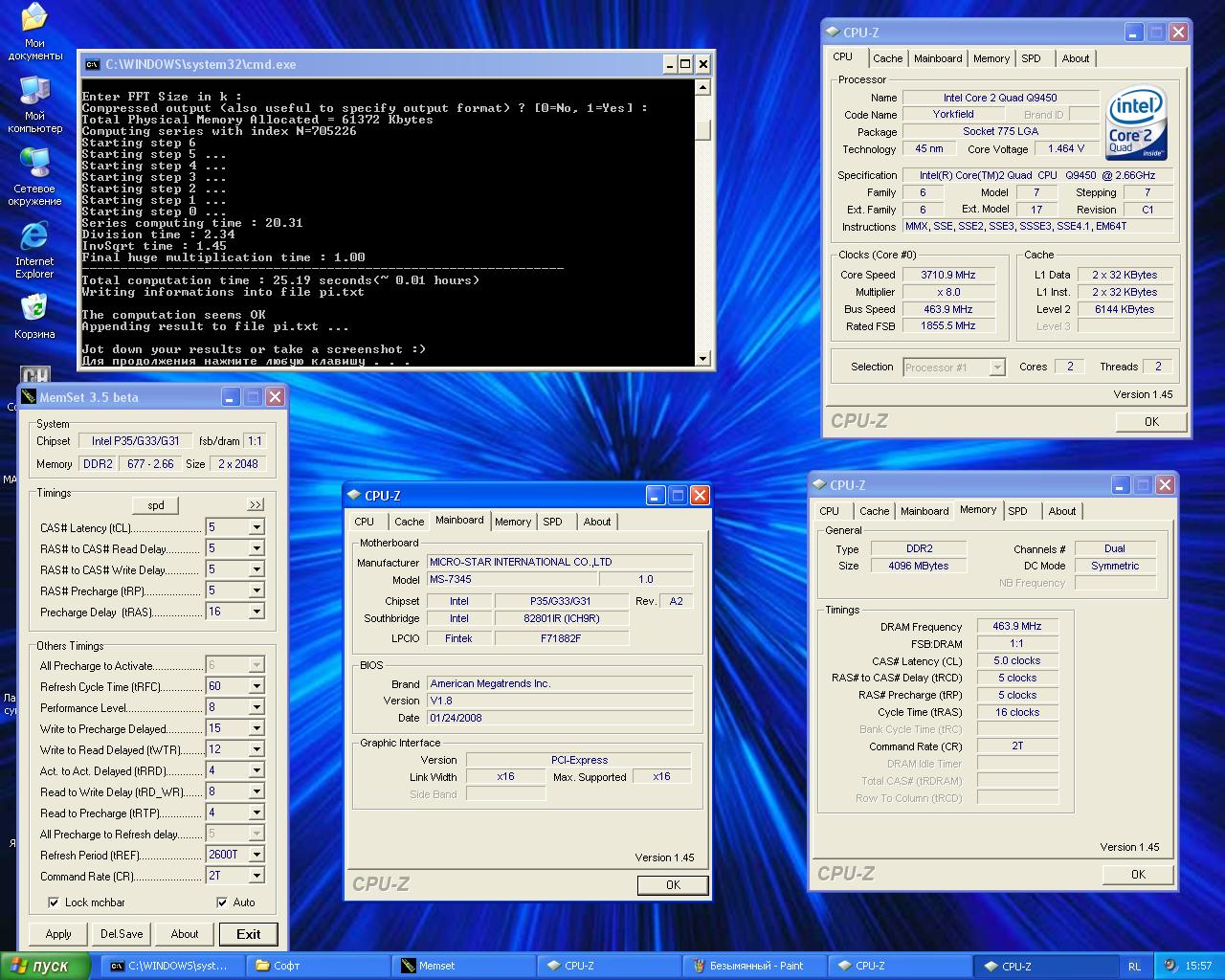1225x980 pixels.
Task: Open the Софт folder taskbar button
Action: click(319, 967)
